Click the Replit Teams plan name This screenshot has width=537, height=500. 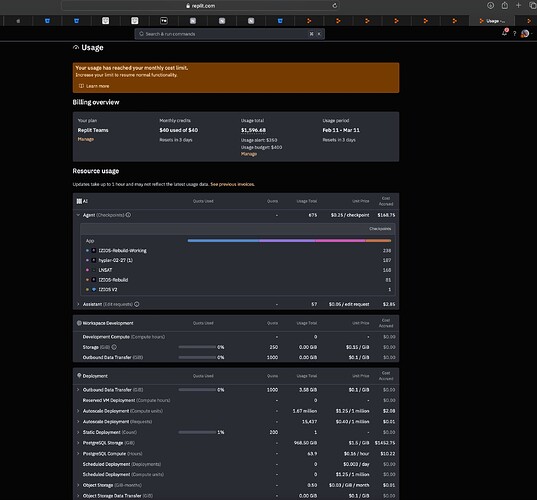pos(93,130)
